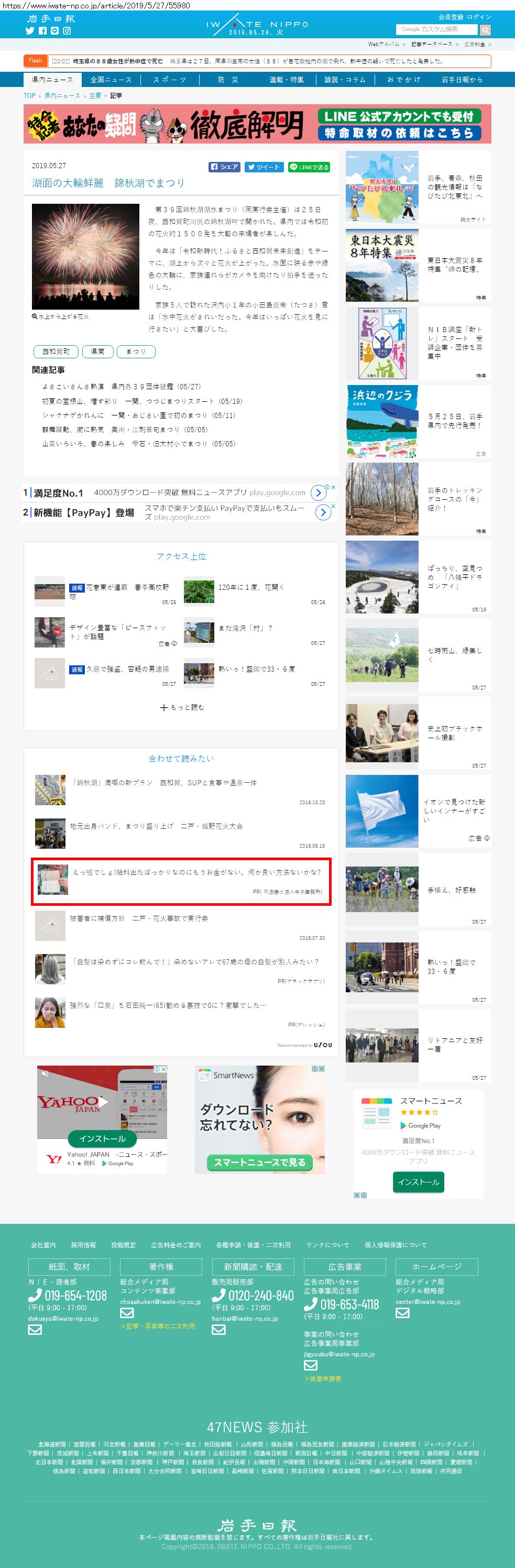Select the まつり tag

(x=136, y=351)
